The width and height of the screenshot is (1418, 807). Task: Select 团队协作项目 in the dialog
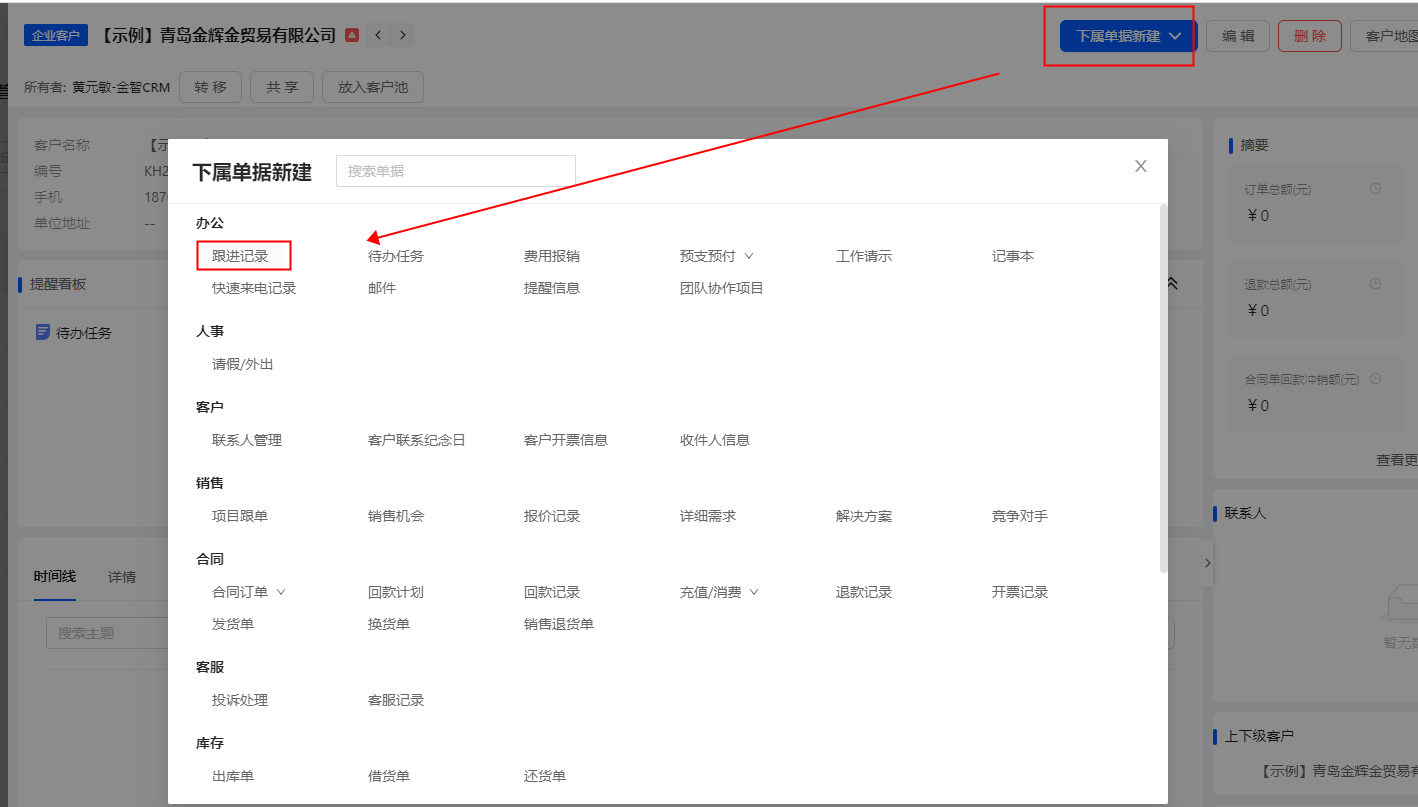coord(722,288)
